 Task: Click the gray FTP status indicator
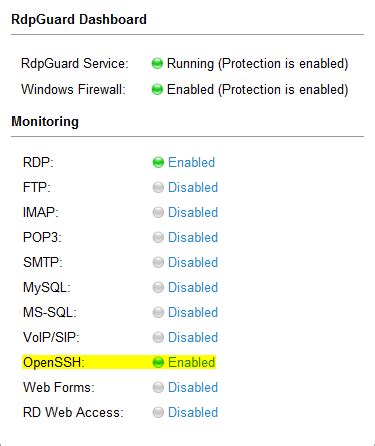click(158, 187)
